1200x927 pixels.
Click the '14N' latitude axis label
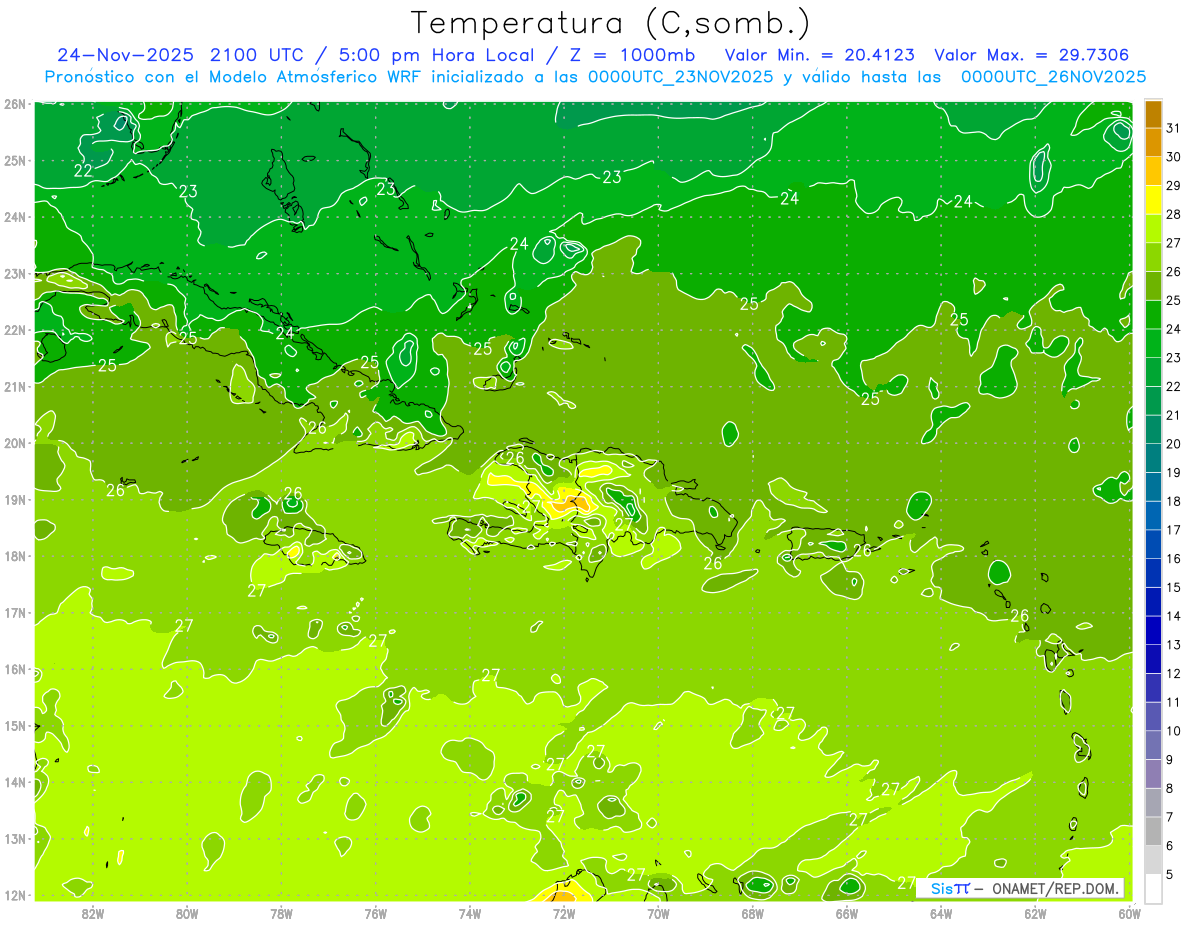click(15, 782)
